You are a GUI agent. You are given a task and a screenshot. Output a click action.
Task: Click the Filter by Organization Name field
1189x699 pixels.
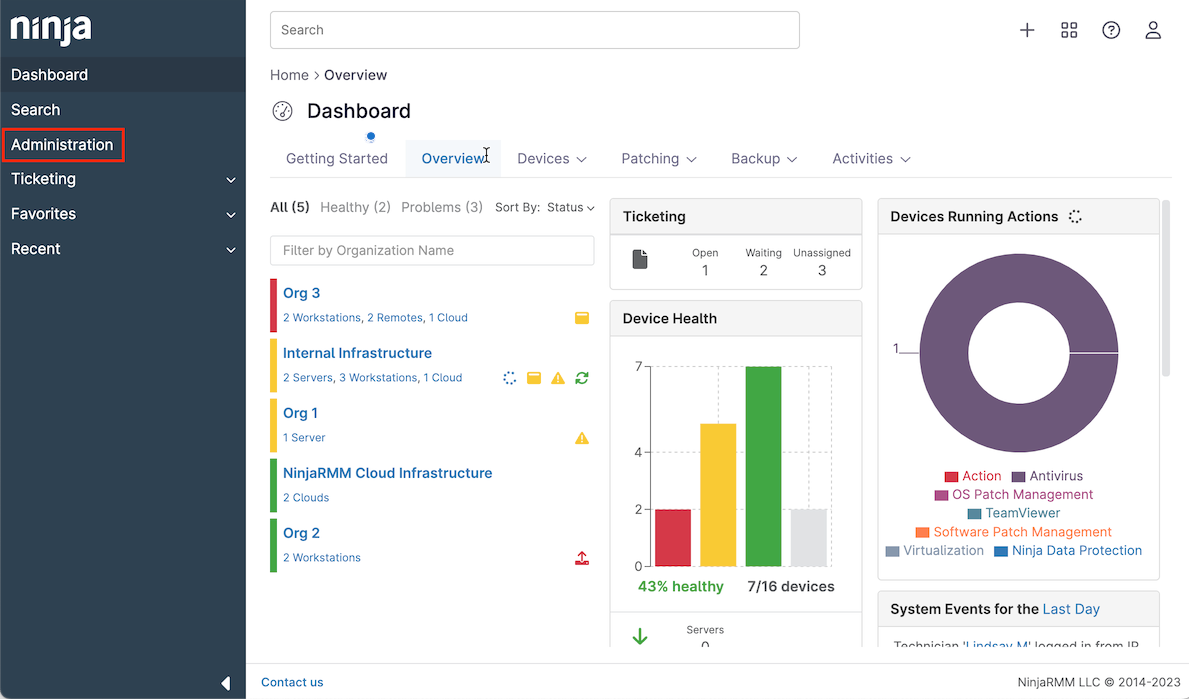click(x=432, y=251)
